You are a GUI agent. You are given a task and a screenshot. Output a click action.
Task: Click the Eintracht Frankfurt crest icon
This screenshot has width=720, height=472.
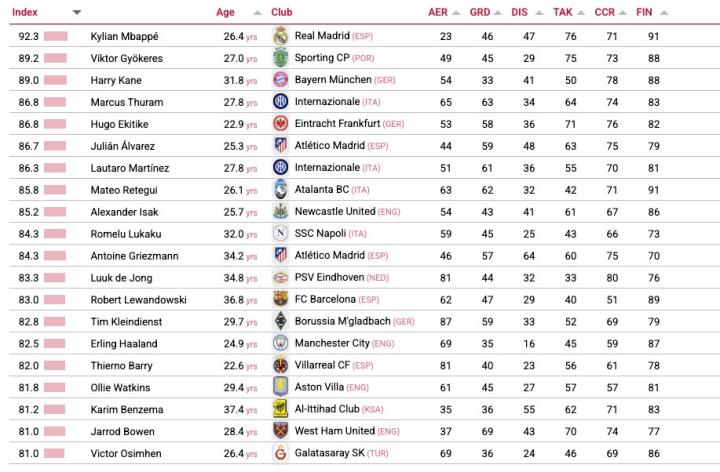tap(280, 124)
